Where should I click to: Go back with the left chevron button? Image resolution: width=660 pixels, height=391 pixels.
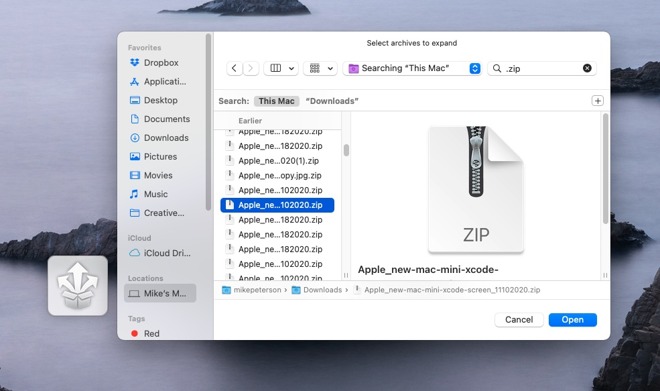click(x=234, y=68)
